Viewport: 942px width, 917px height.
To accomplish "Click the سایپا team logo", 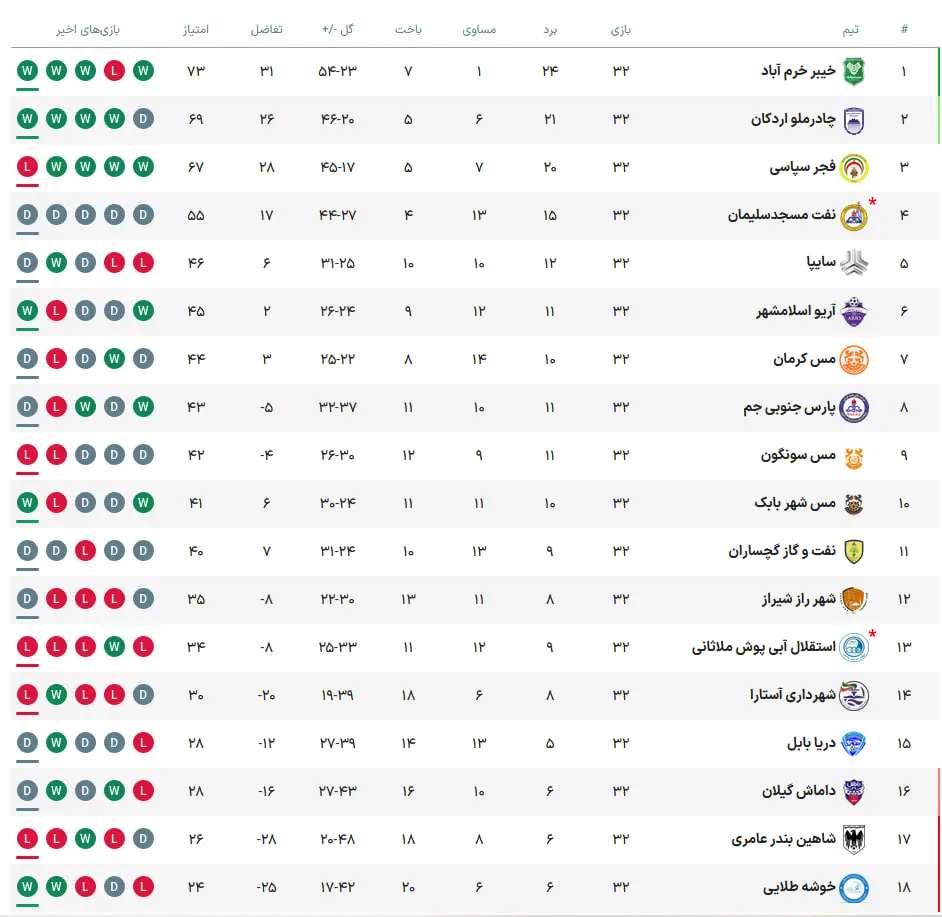I will pos(853,263).
